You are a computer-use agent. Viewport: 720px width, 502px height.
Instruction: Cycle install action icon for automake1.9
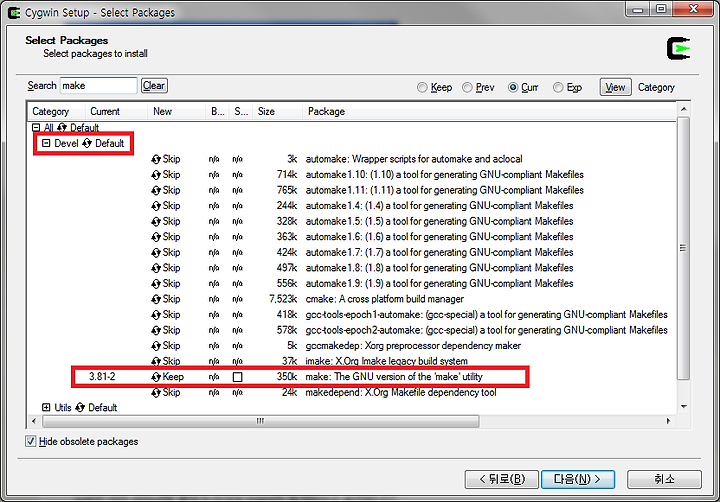pyautogui.click(x=156, y=284)
